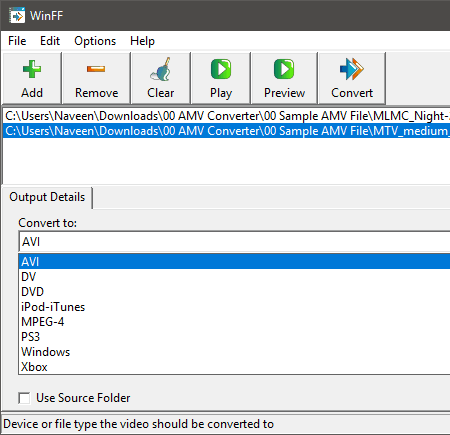Choose Xbox from the dropdown list
The width and height of the screenshot is (450, 435).
[234, 367]
